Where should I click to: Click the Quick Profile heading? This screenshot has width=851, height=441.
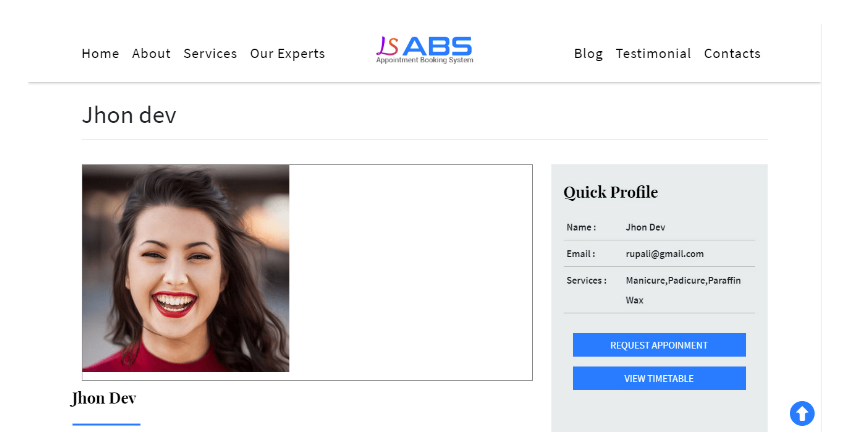click(x=610, y=192)
